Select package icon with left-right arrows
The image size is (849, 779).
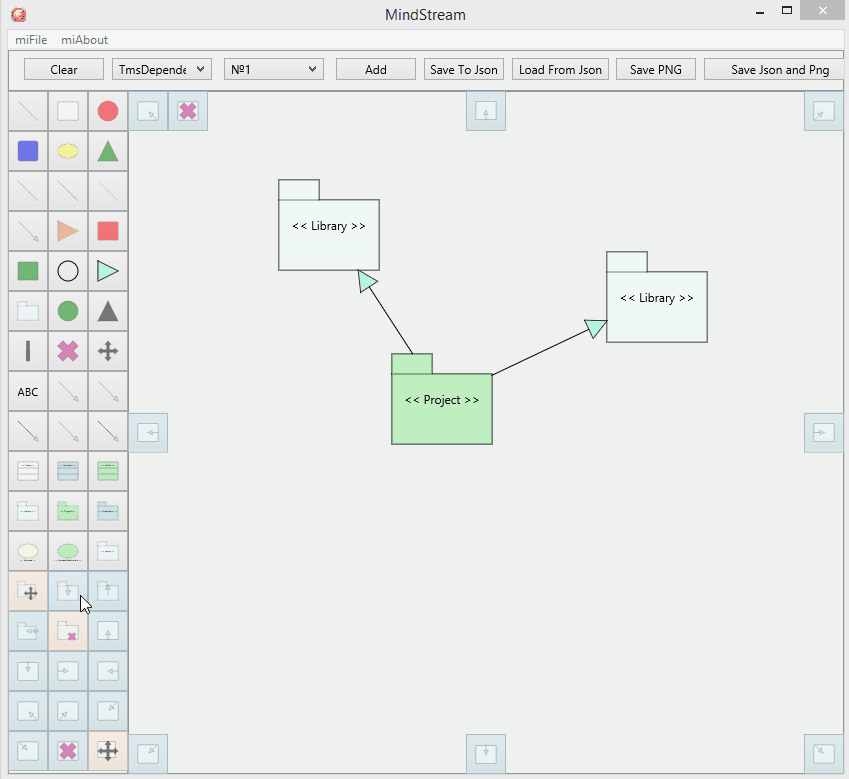click(x=28, y=631)
